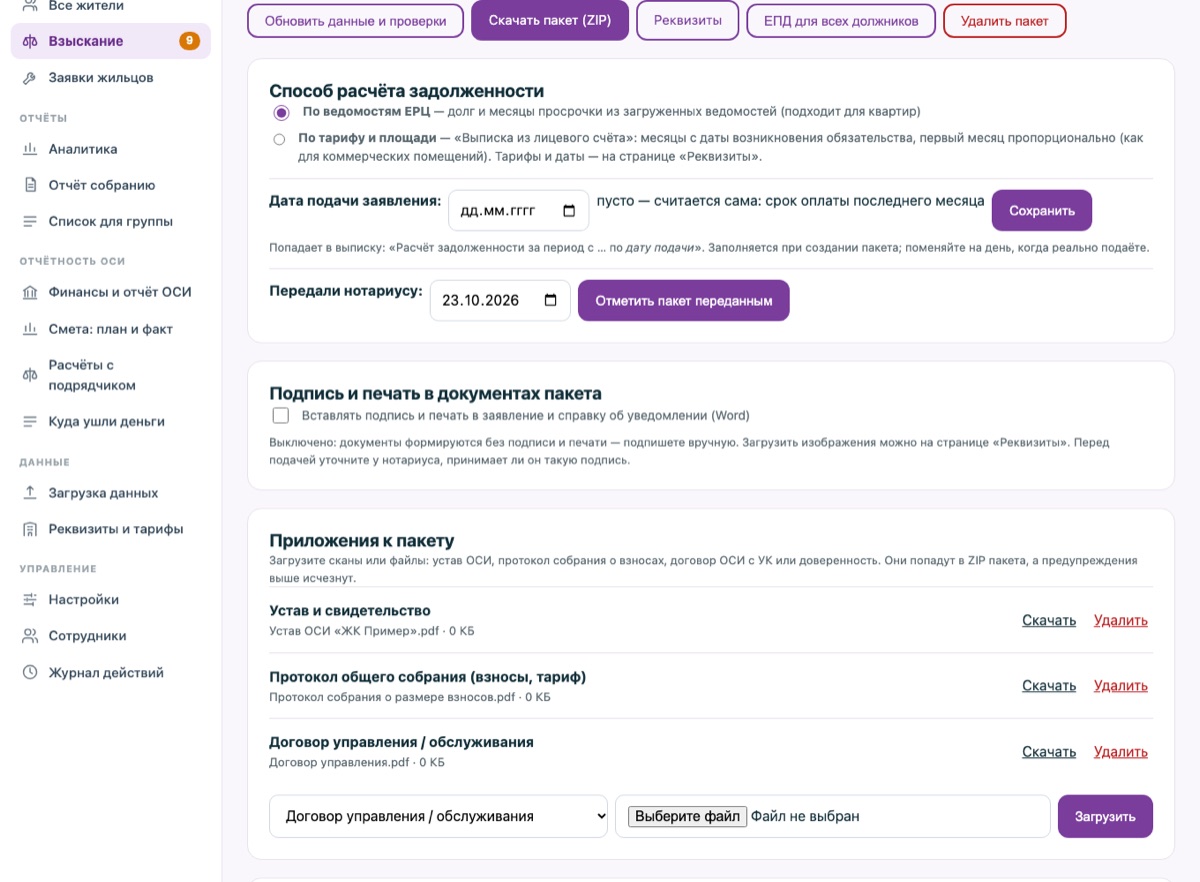Click the scales icon beside Расчёты с подрядчиком
The width and height of the screenshot is (1200, 882).
pyautogui.click(x=30, y=375)
